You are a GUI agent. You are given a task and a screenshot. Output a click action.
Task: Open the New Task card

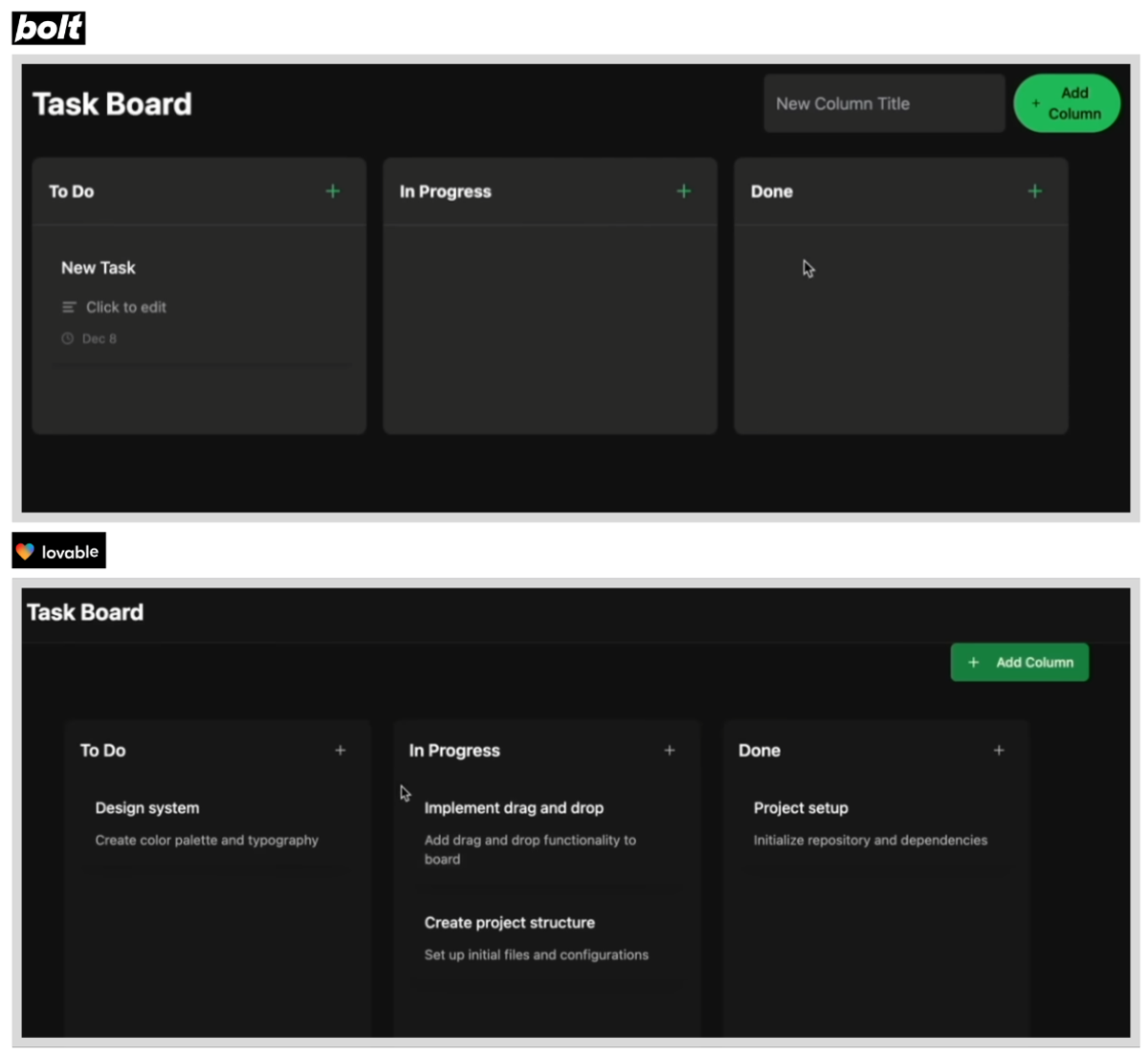coord(200,303)
